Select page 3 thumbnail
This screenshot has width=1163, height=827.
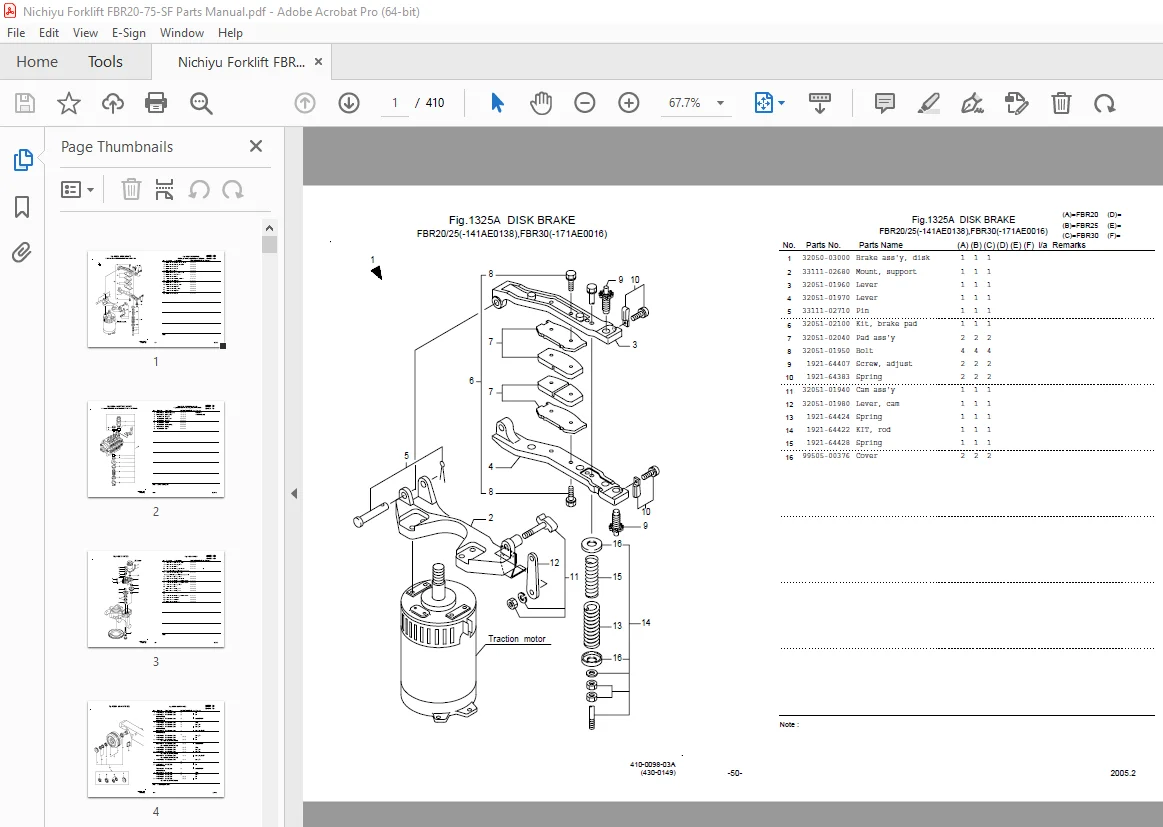(156, 599)
